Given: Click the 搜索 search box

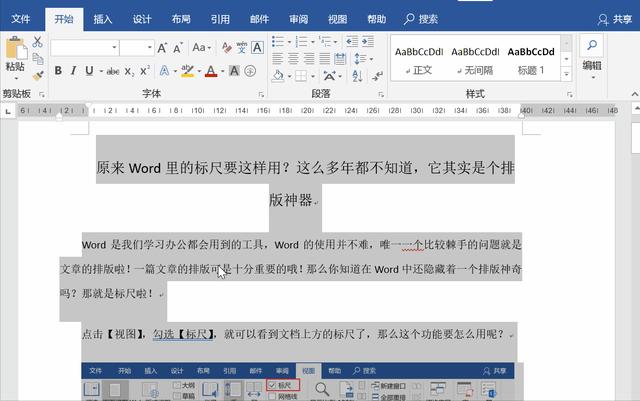Looking at the screenshot, I should point(421,19).
